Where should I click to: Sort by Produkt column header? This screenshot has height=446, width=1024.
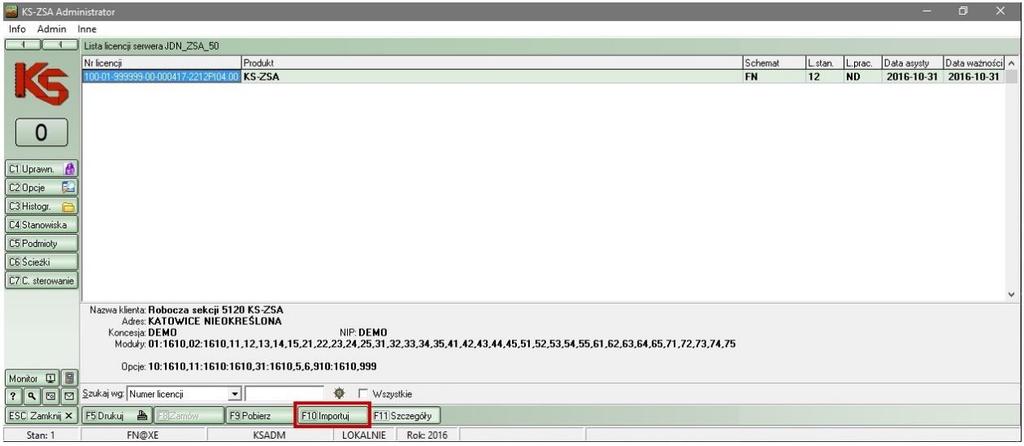point(492,63)
